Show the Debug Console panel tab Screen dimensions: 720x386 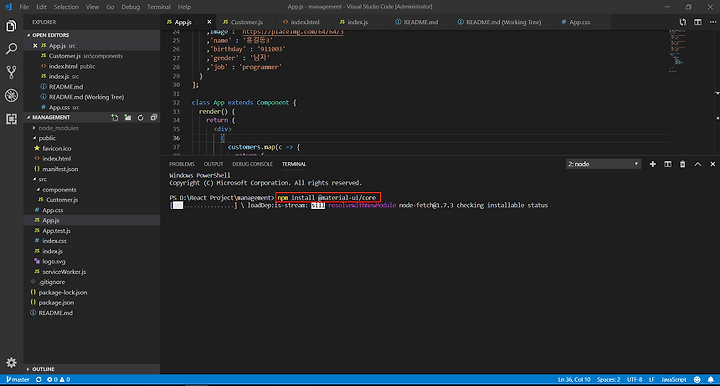pos(253,164)
